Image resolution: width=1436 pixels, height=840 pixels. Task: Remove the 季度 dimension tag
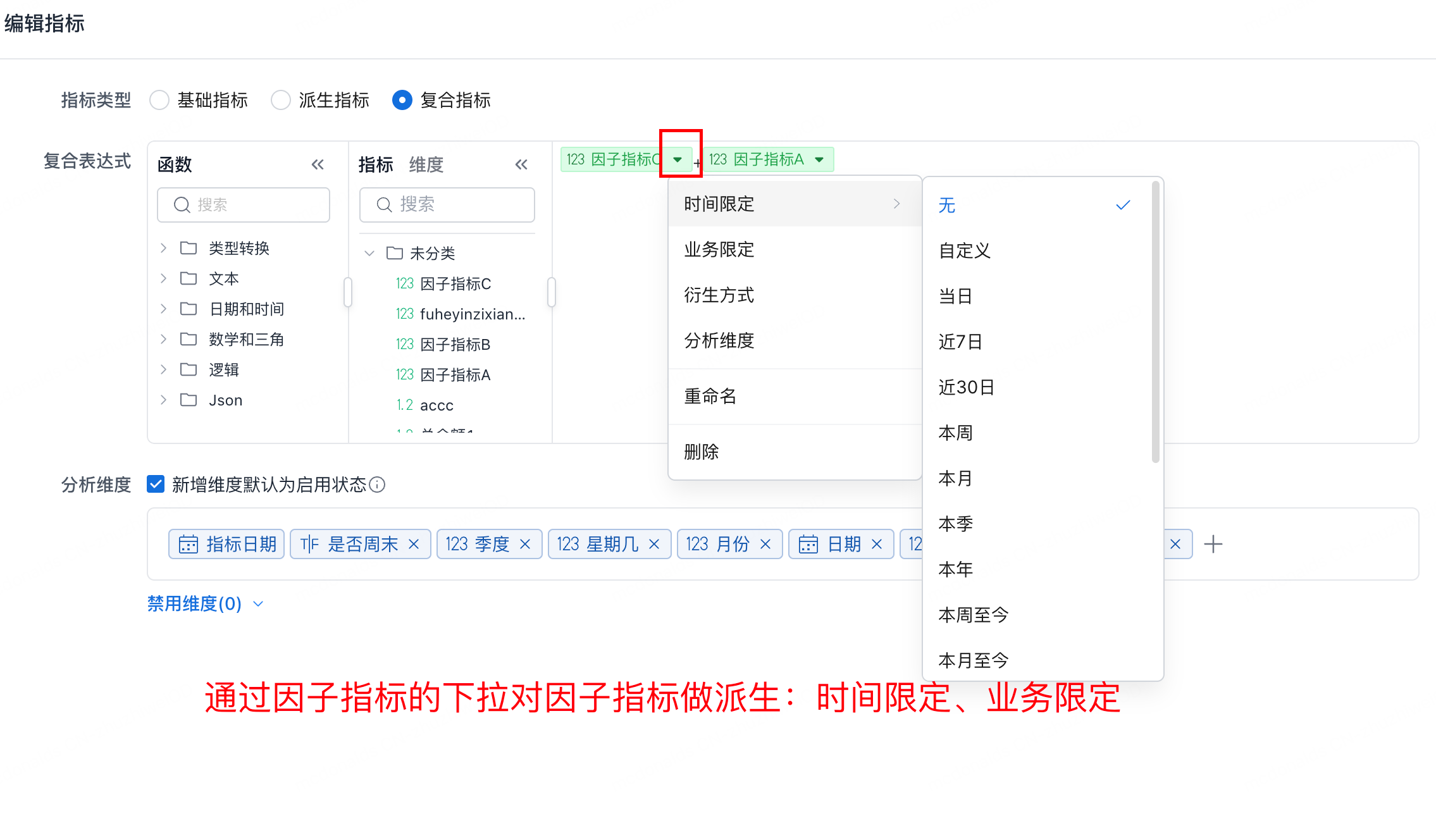[x=525, y=544]
